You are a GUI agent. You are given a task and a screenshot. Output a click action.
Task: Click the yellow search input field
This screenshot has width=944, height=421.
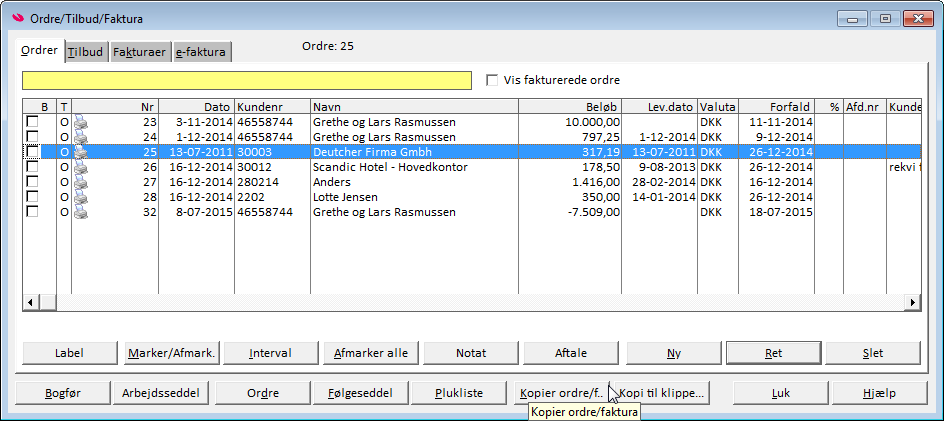[x=247, y=81]
